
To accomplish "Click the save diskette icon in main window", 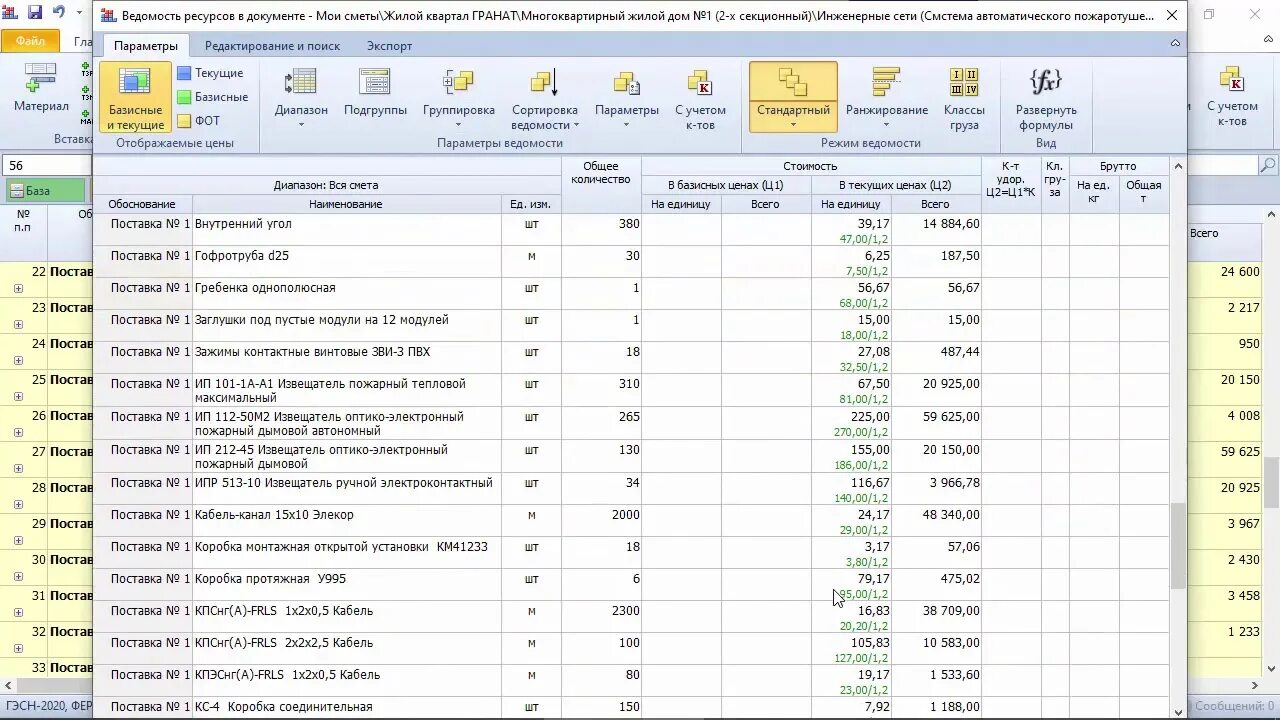I will click(x=35, y=12).
